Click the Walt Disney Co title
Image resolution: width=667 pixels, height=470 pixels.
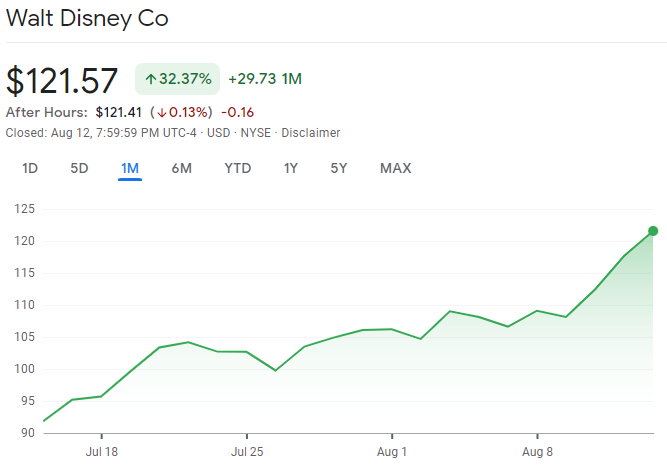87,19
